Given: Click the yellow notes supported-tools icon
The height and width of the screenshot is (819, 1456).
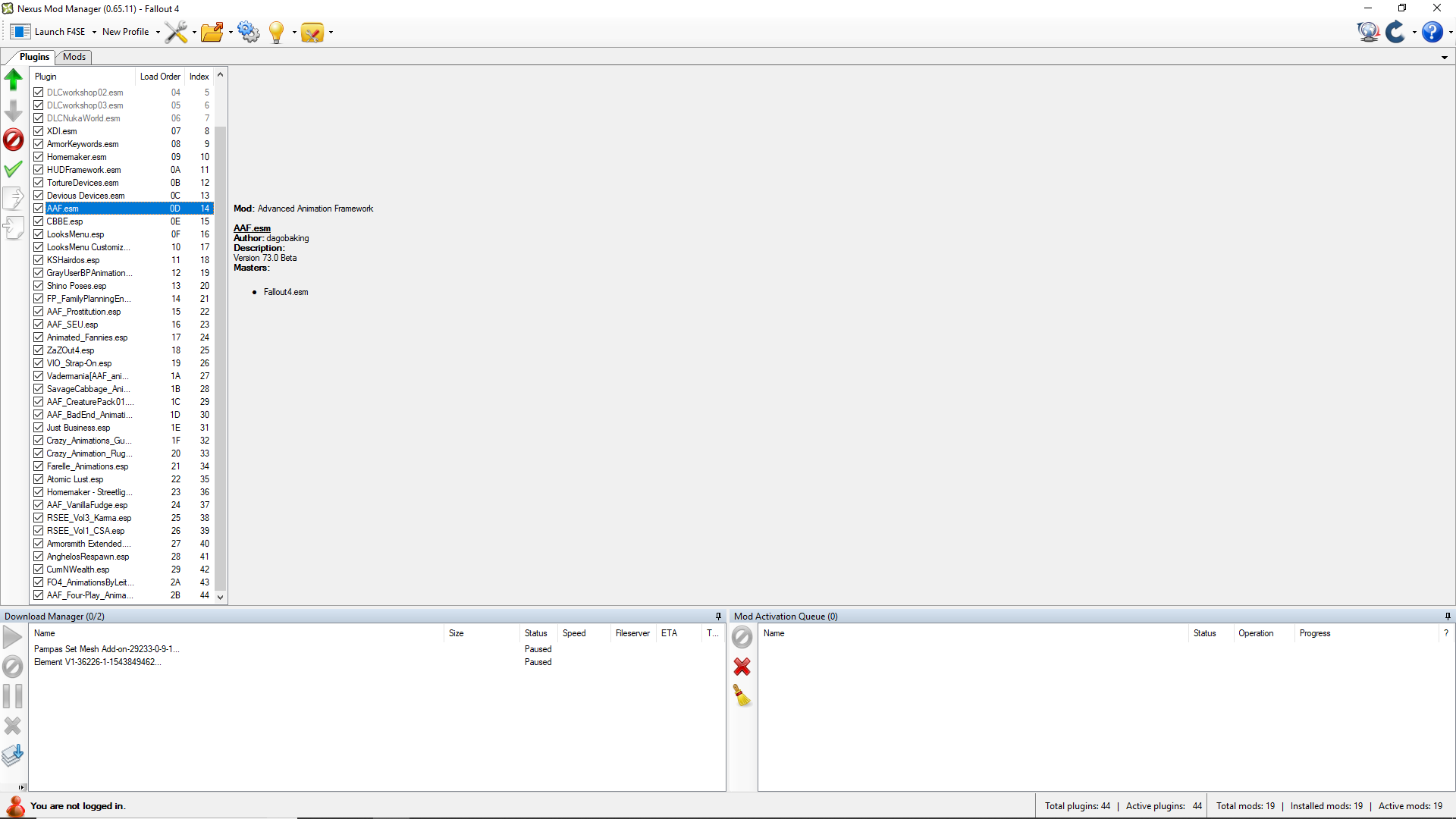Looking at the screenshot, I should pyautogui.click(x=312, y=32).
